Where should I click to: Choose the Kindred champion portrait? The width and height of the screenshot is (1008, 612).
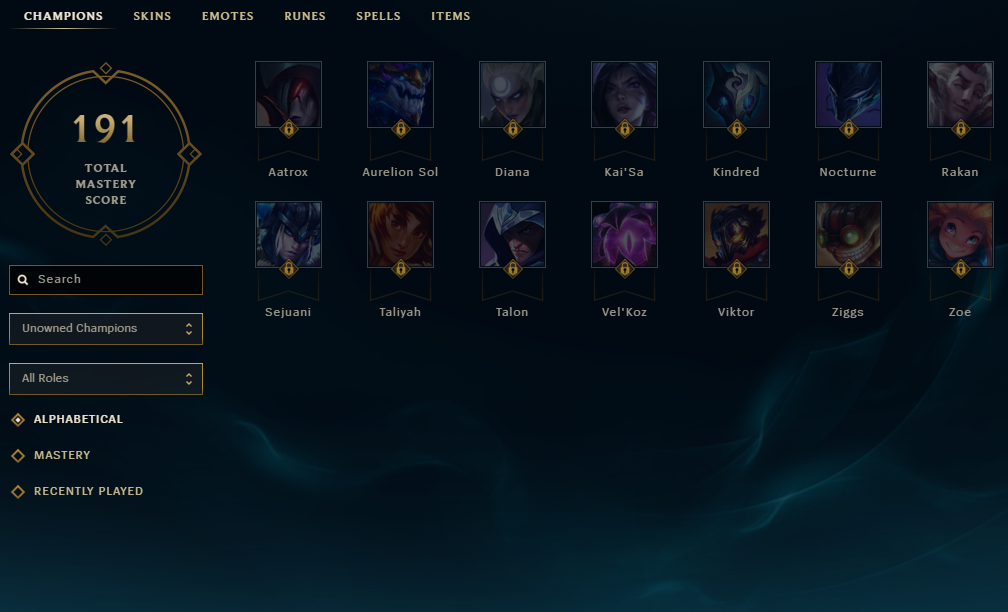tap(736, 94)
